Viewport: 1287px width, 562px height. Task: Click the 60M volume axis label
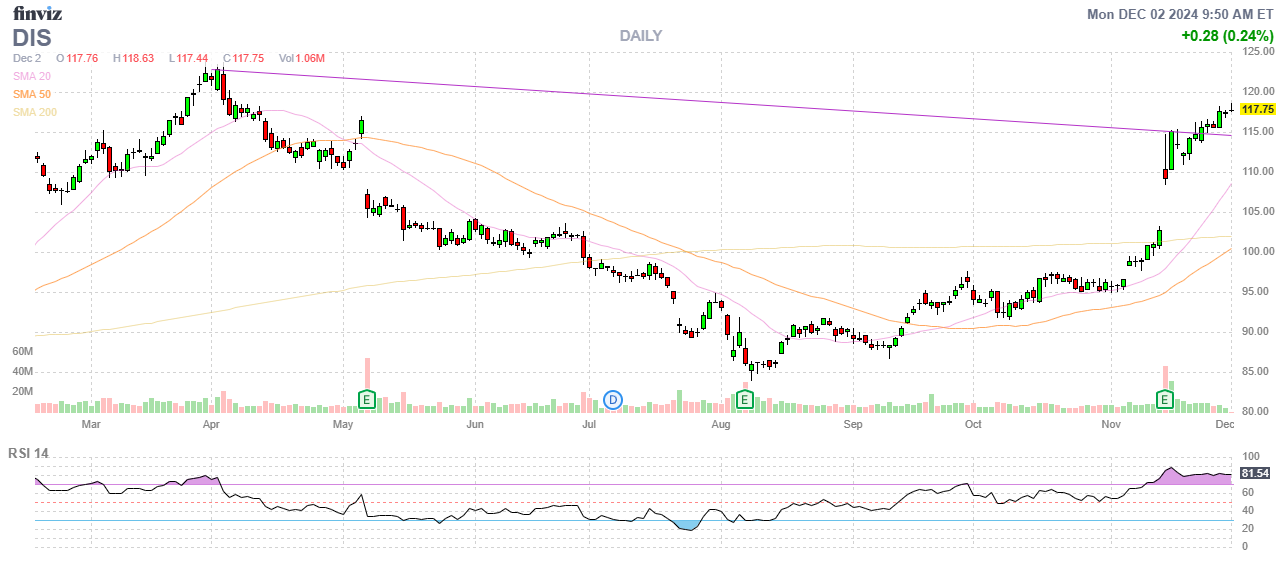22,352
